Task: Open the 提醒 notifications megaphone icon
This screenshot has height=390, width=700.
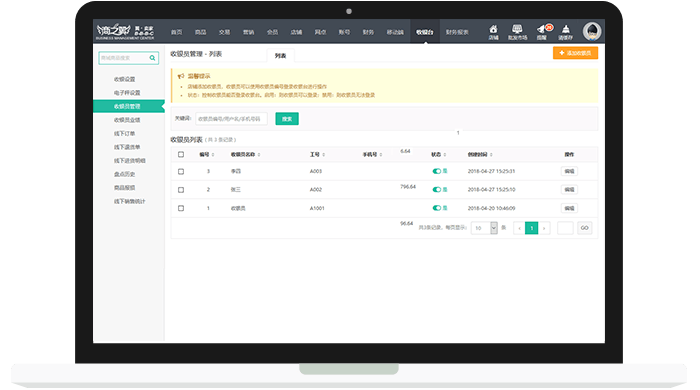Action: pyautogui.click(x=542, y=32)
